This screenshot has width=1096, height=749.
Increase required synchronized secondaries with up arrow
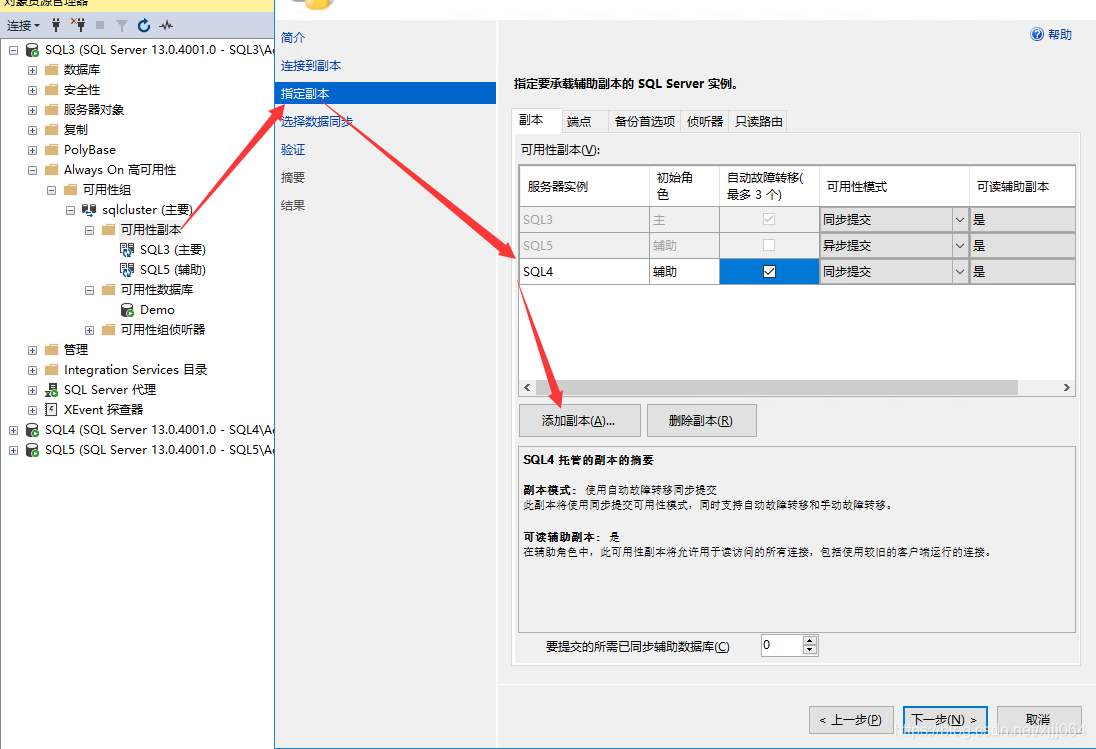809,641
